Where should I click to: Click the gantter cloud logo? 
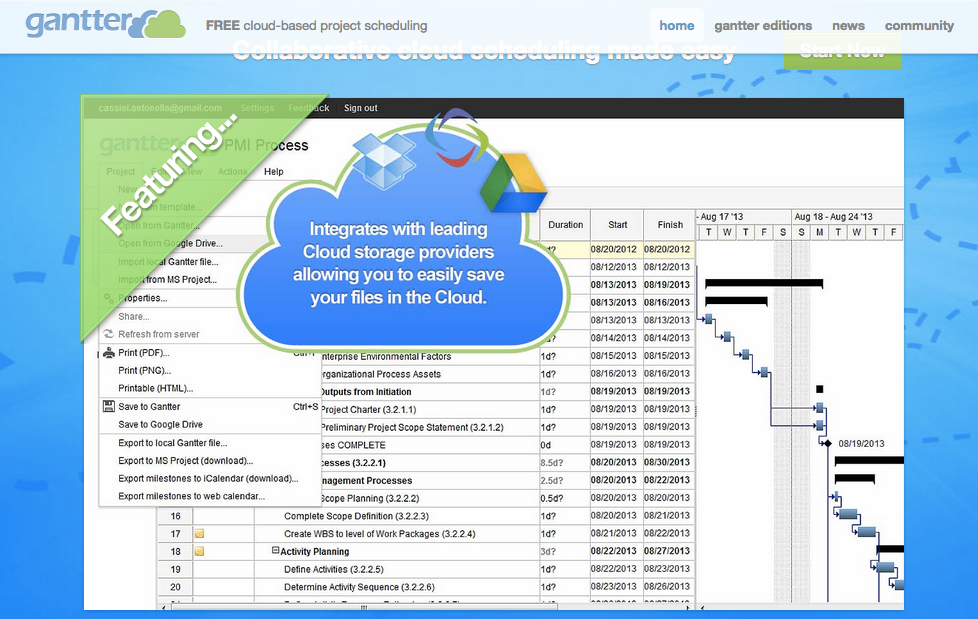point(105,24)
